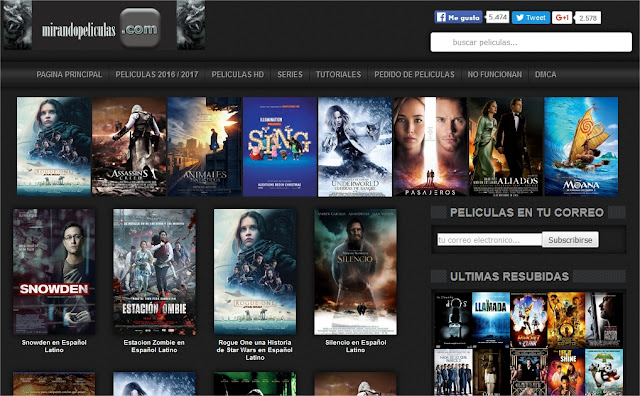Click 'Snowden en Español Latino' title link
Screen dimensions: 640x396
pyautogui.click(x=54, y=346)
